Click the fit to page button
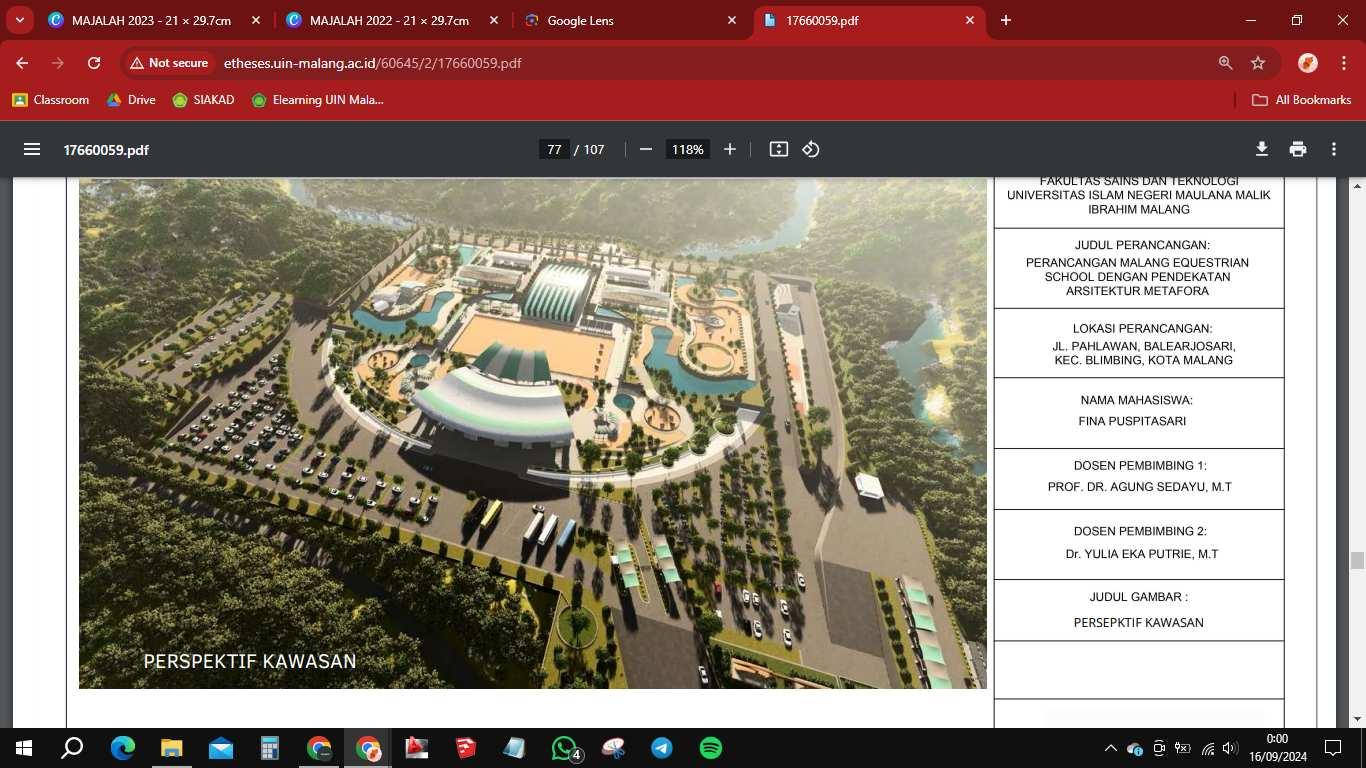 pos(779,149)
